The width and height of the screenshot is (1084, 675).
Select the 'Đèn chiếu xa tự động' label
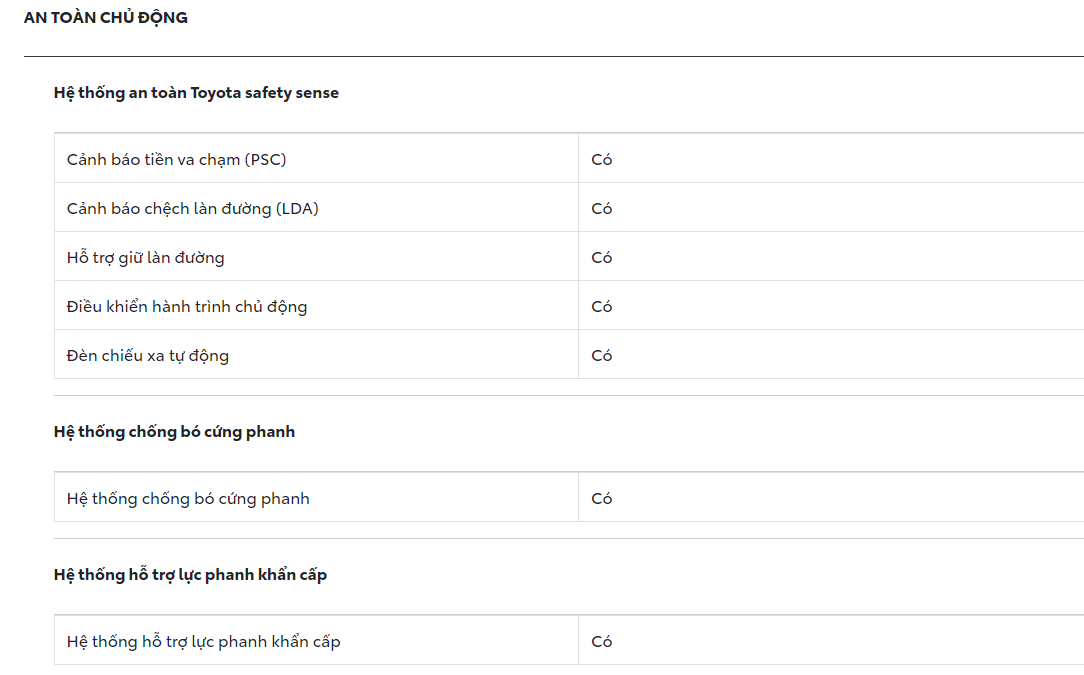148,355
